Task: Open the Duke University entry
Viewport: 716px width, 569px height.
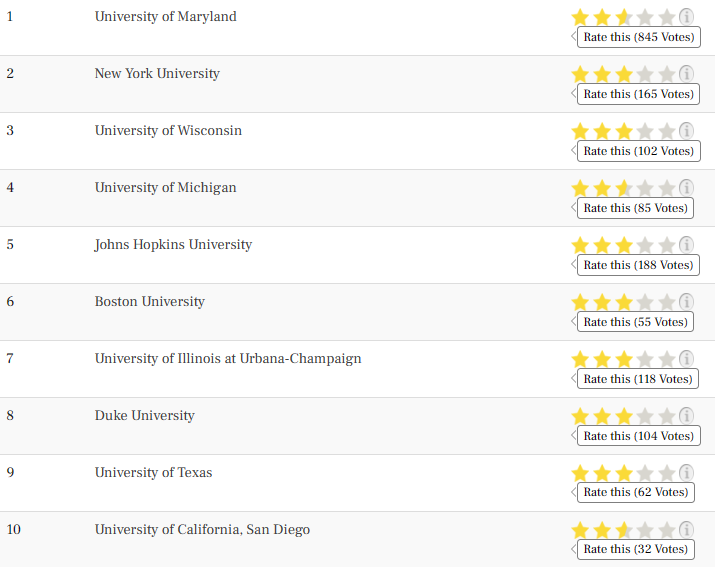Action: pyautogui.click(x=144, y=416)
